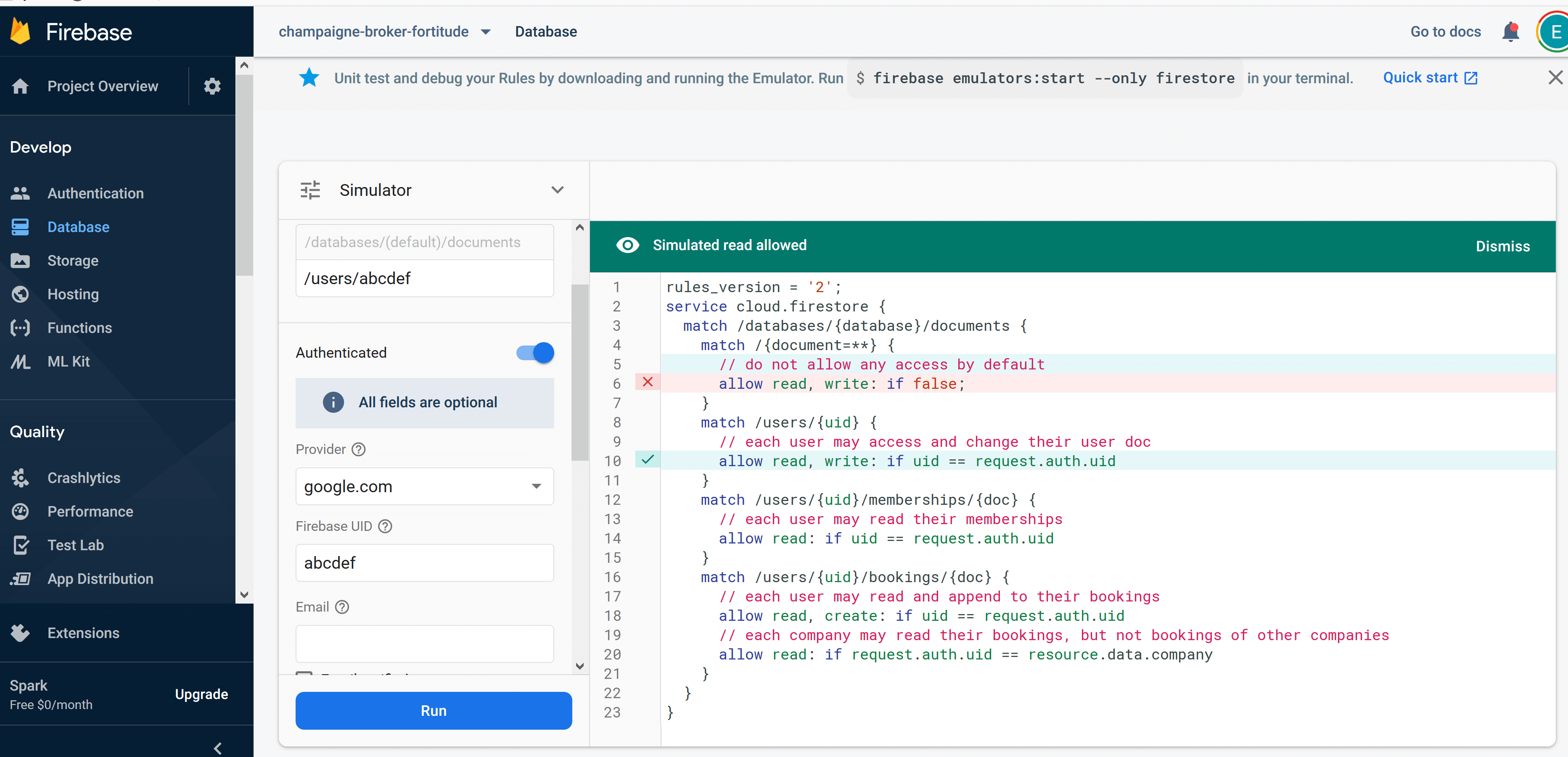The height and width of the screenshot is (757, 1568).
Task: Click the Provider help question icon
Action: point(359,449)
